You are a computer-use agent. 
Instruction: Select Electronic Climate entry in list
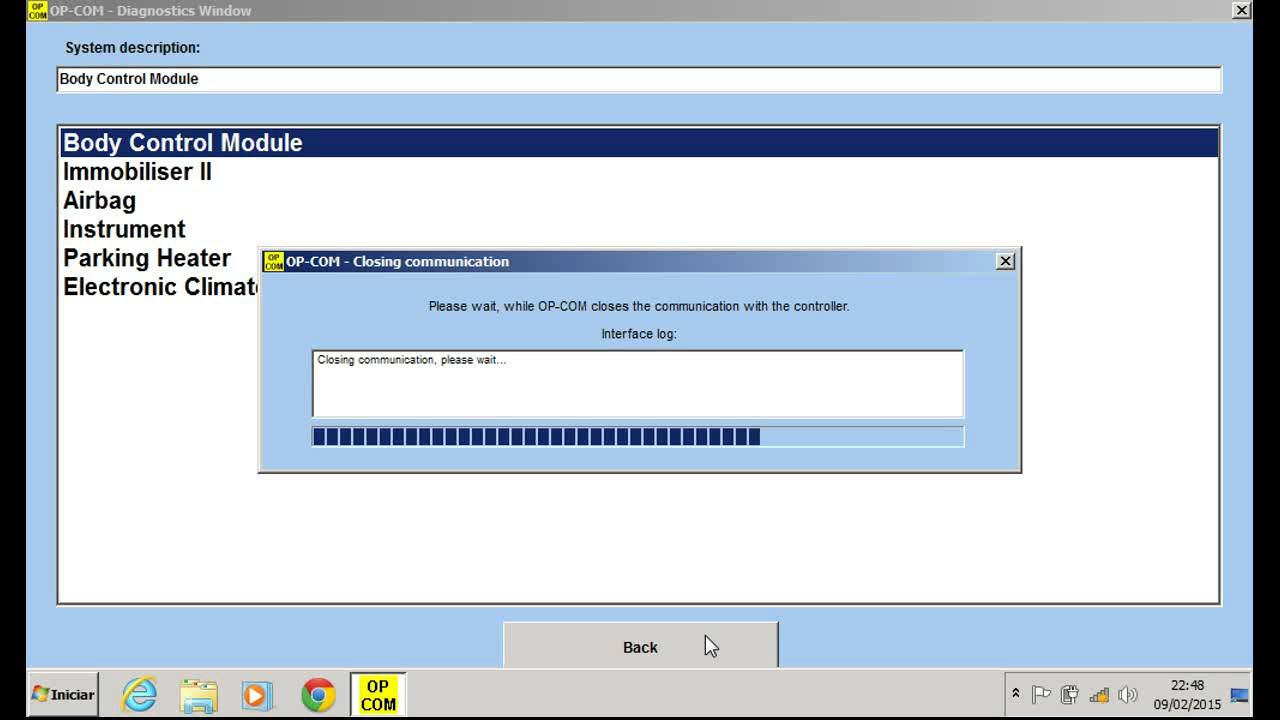[160, 287]
